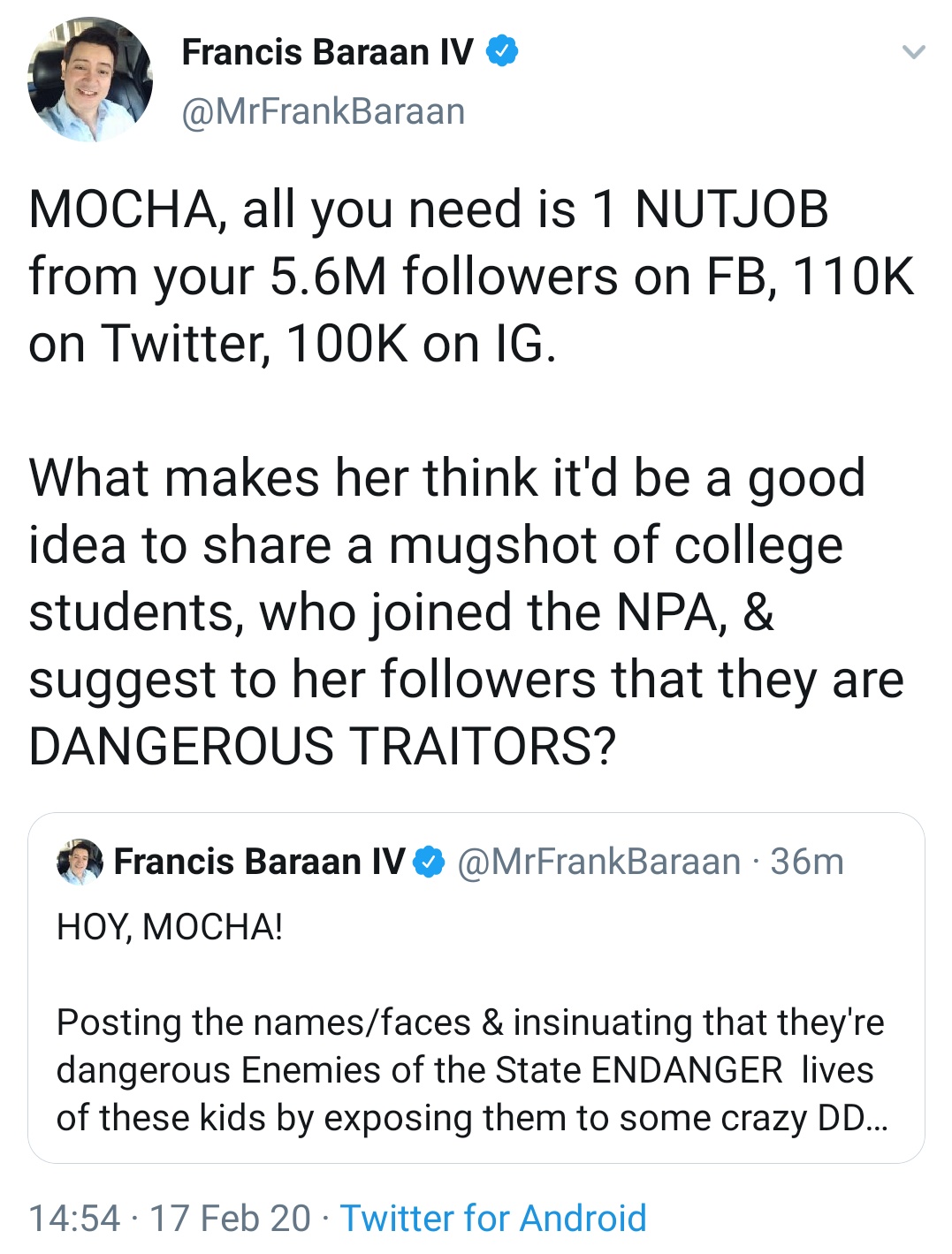Click the small avatar in the quoted tweet
This screenshot has width=952, height=1254.
coord(80,862)
